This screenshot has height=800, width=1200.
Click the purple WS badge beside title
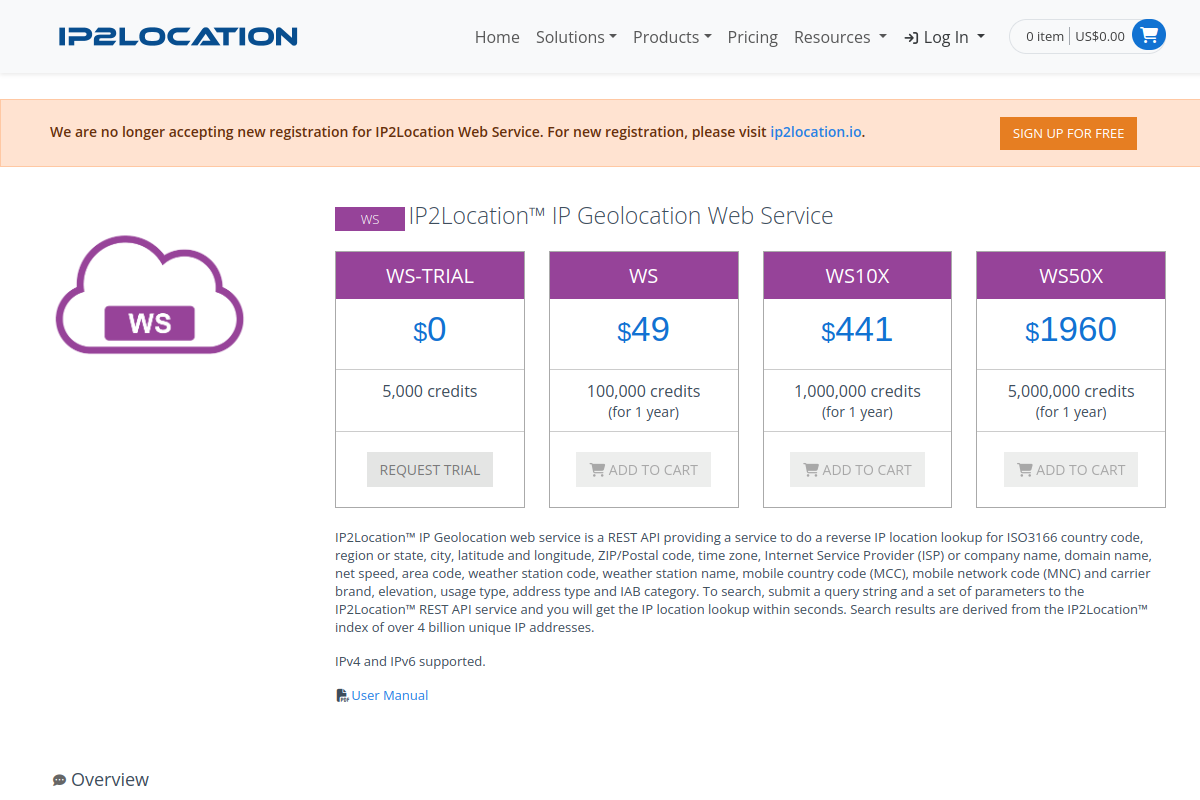(370, 219)
